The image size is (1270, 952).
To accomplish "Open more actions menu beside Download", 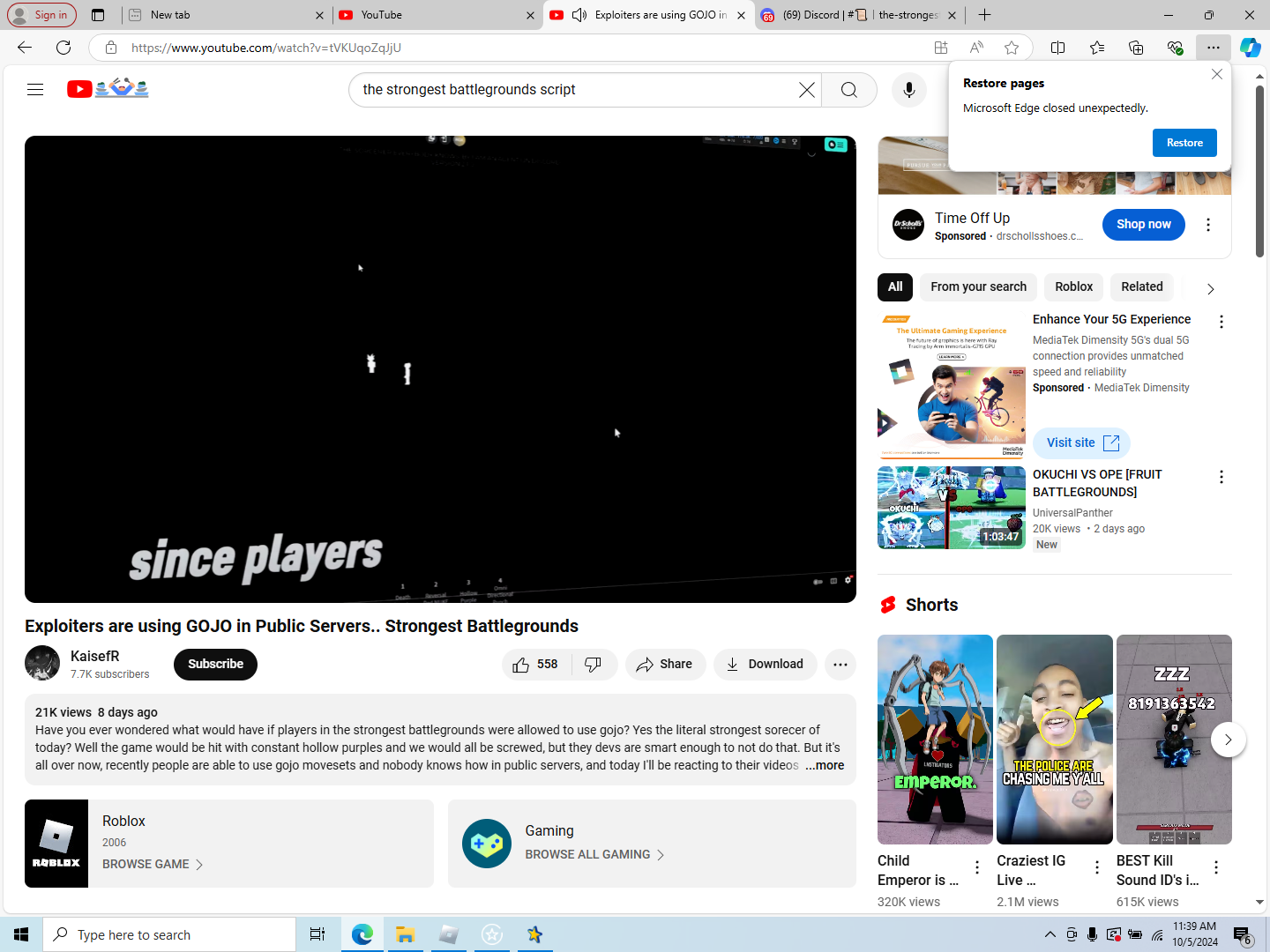I will [840, 664].
